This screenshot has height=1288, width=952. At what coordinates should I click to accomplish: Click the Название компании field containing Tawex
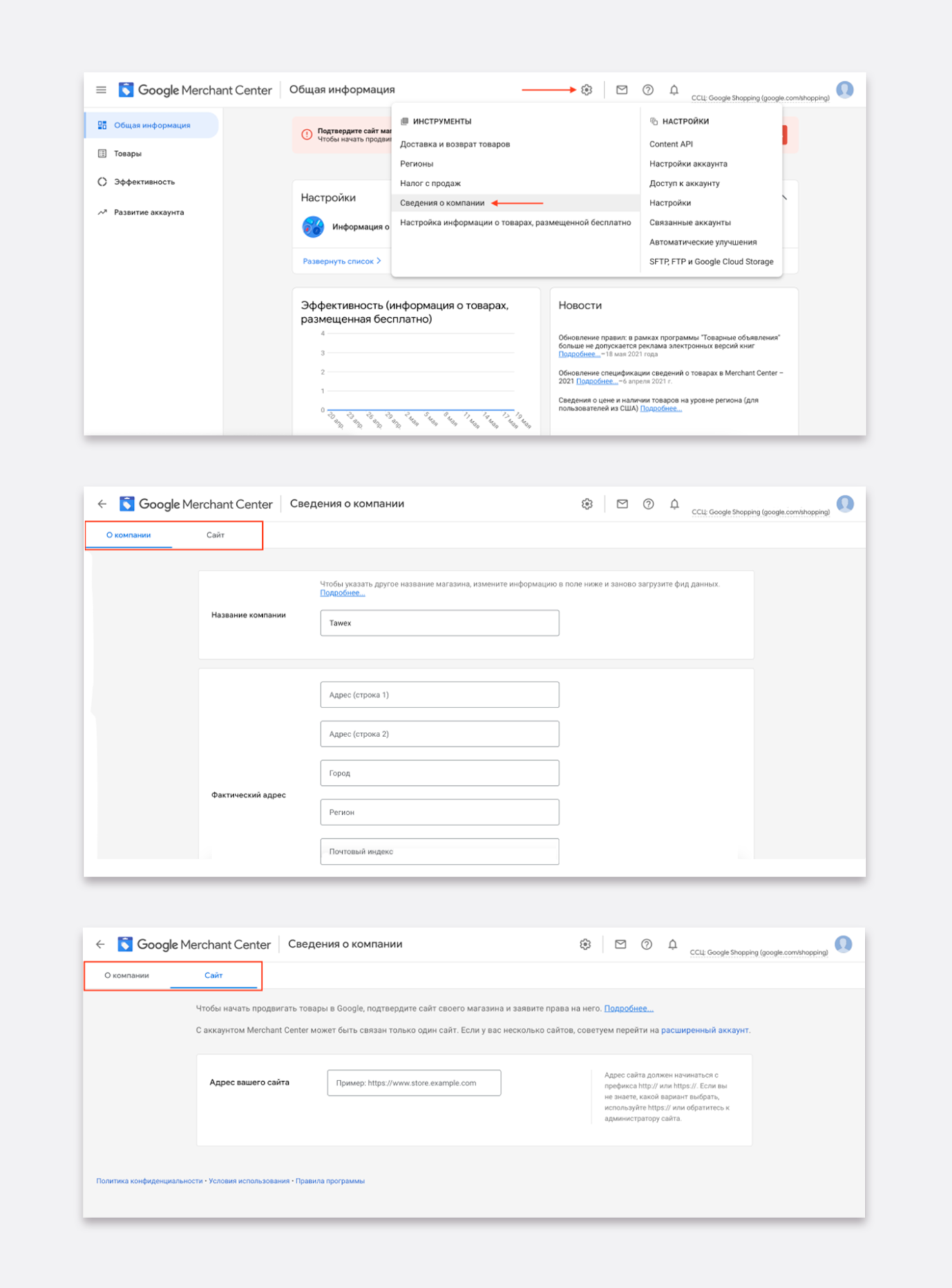coord(439,623)
